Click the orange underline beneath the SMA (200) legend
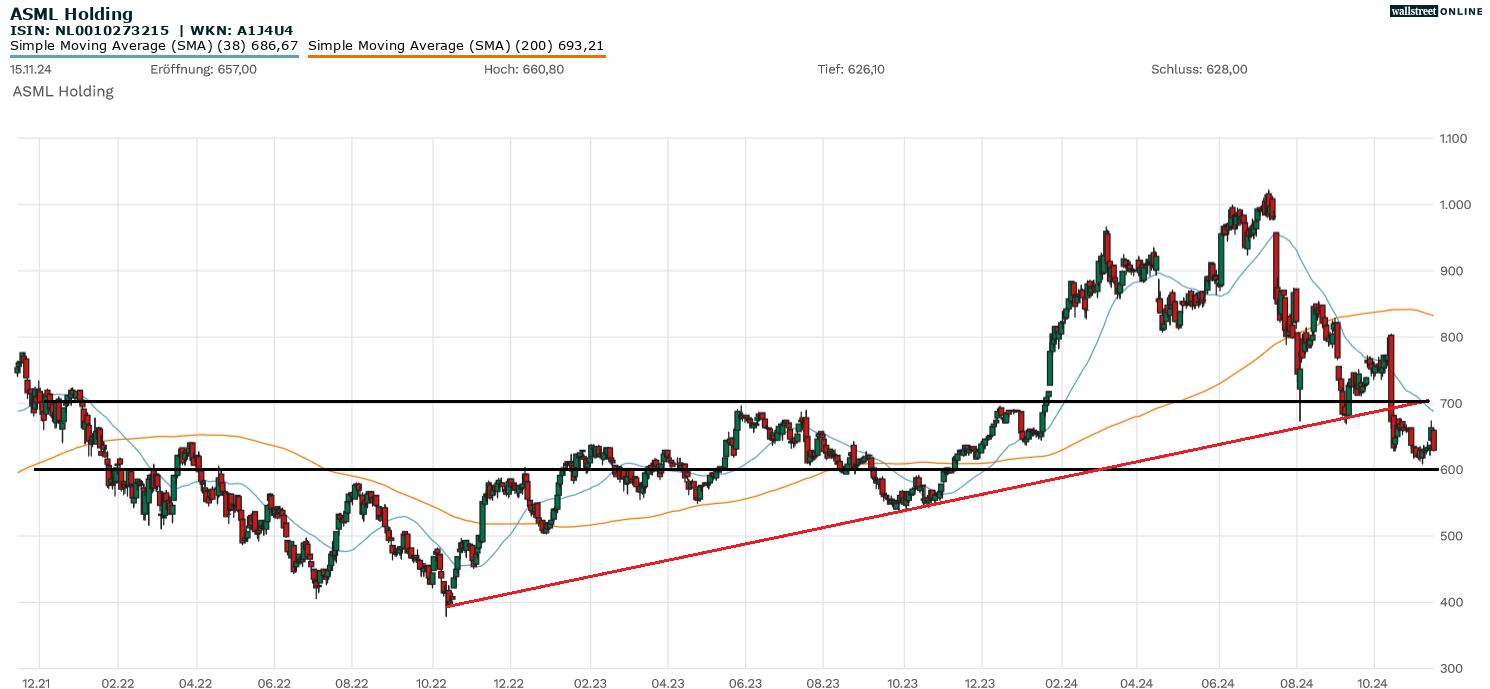The width and height of the screenshot is (1490, 689). pos(456,56)
